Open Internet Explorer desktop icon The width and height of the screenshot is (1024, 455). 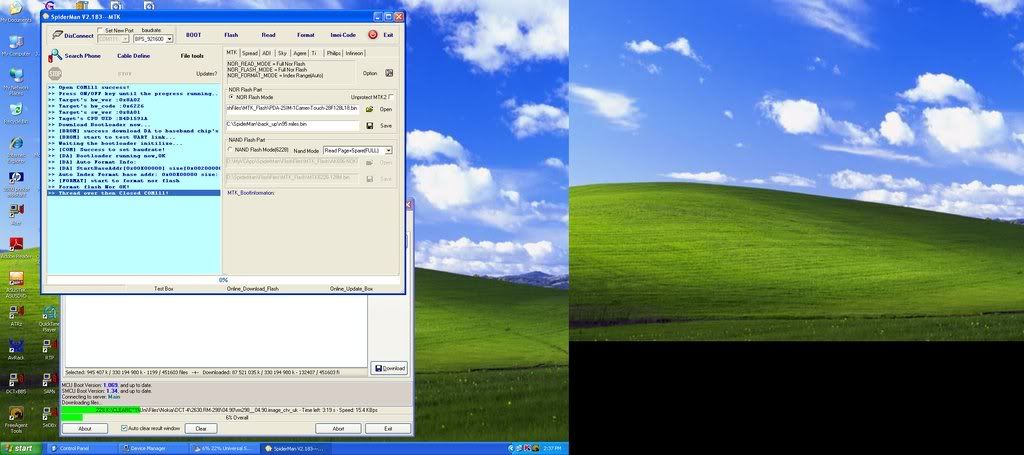tap(16, 147)
